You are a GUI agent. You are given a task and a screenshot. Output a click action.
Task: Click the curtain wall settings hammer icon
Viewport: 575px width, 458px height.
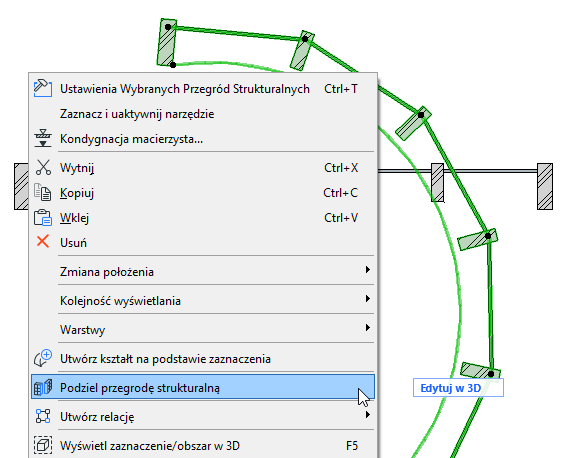[x=43, y=88]
